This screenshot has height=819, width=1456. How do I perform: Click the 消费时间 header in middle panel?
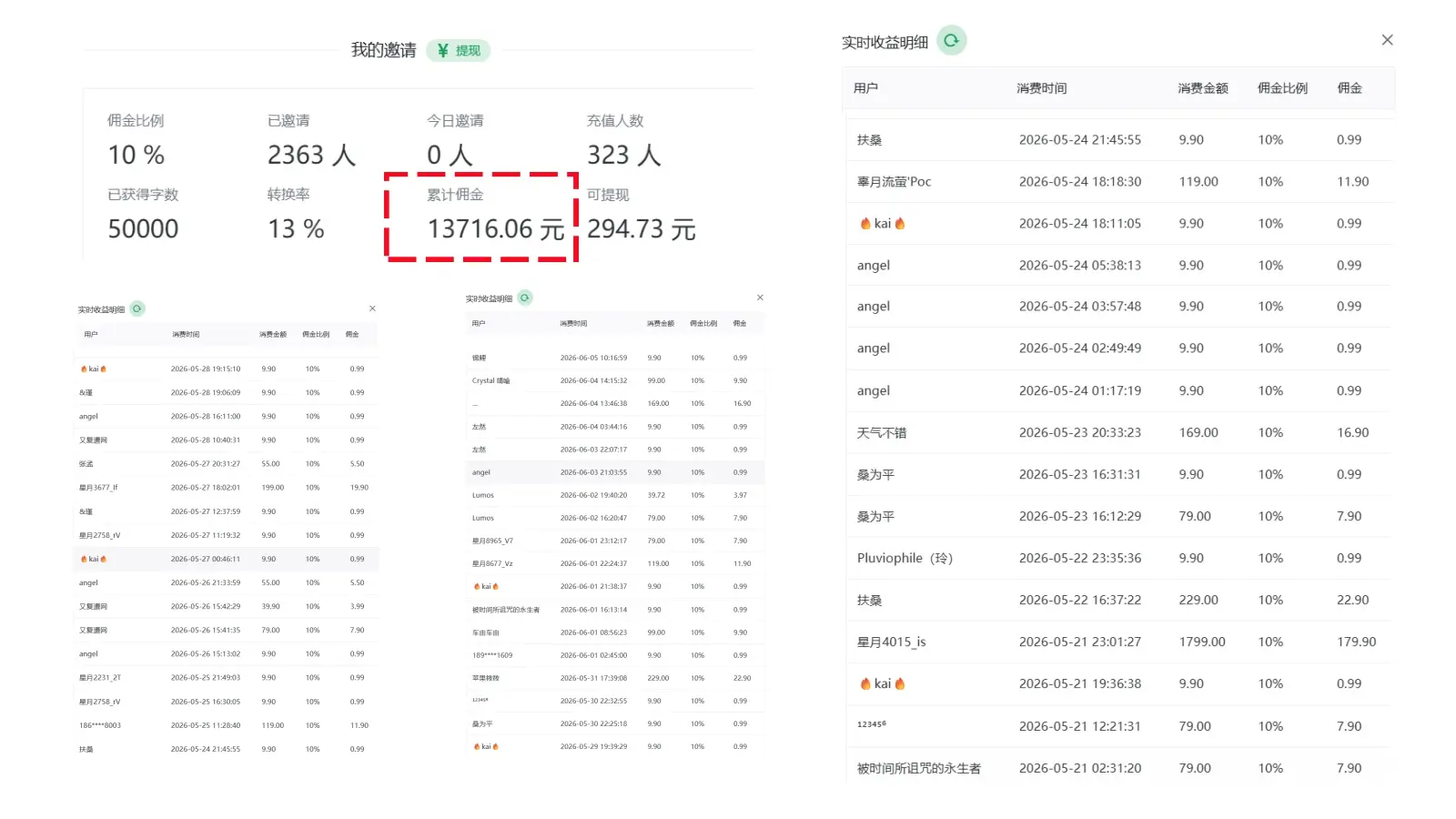573,324
